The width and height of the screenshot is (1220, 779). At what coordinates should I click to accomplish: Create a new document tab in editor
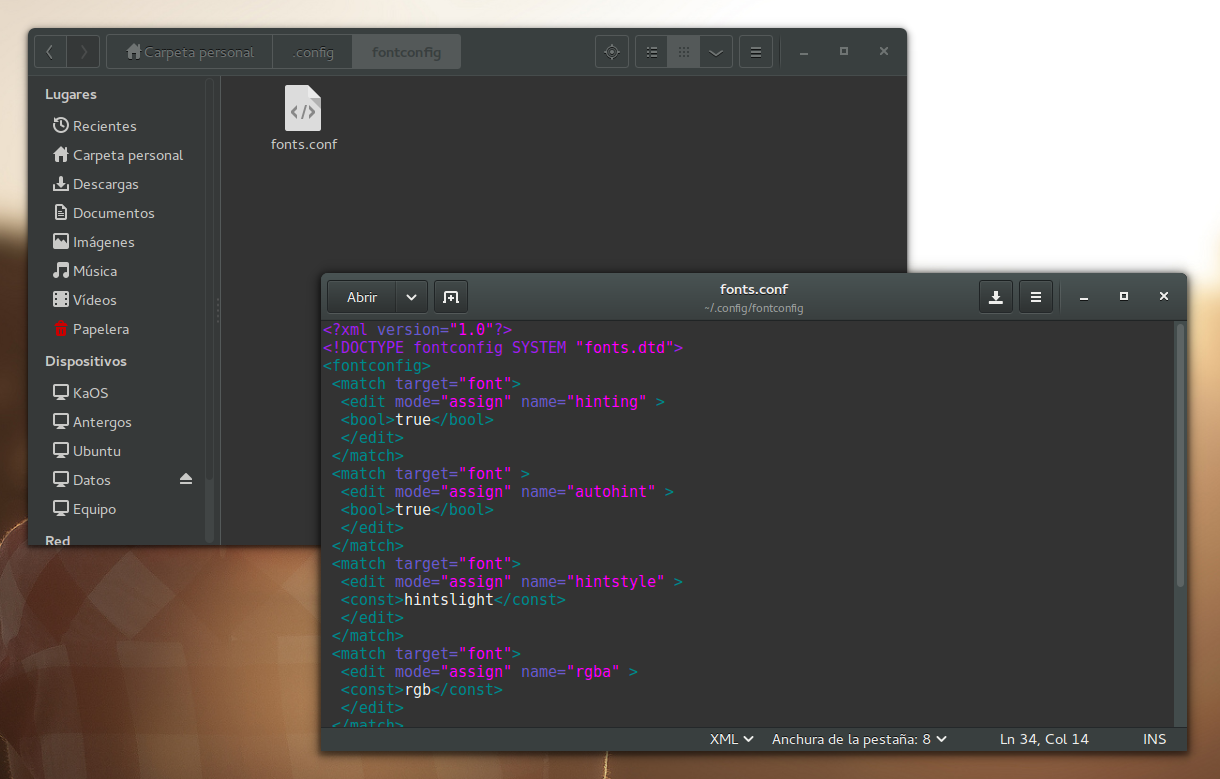click(x=451, y=297)
